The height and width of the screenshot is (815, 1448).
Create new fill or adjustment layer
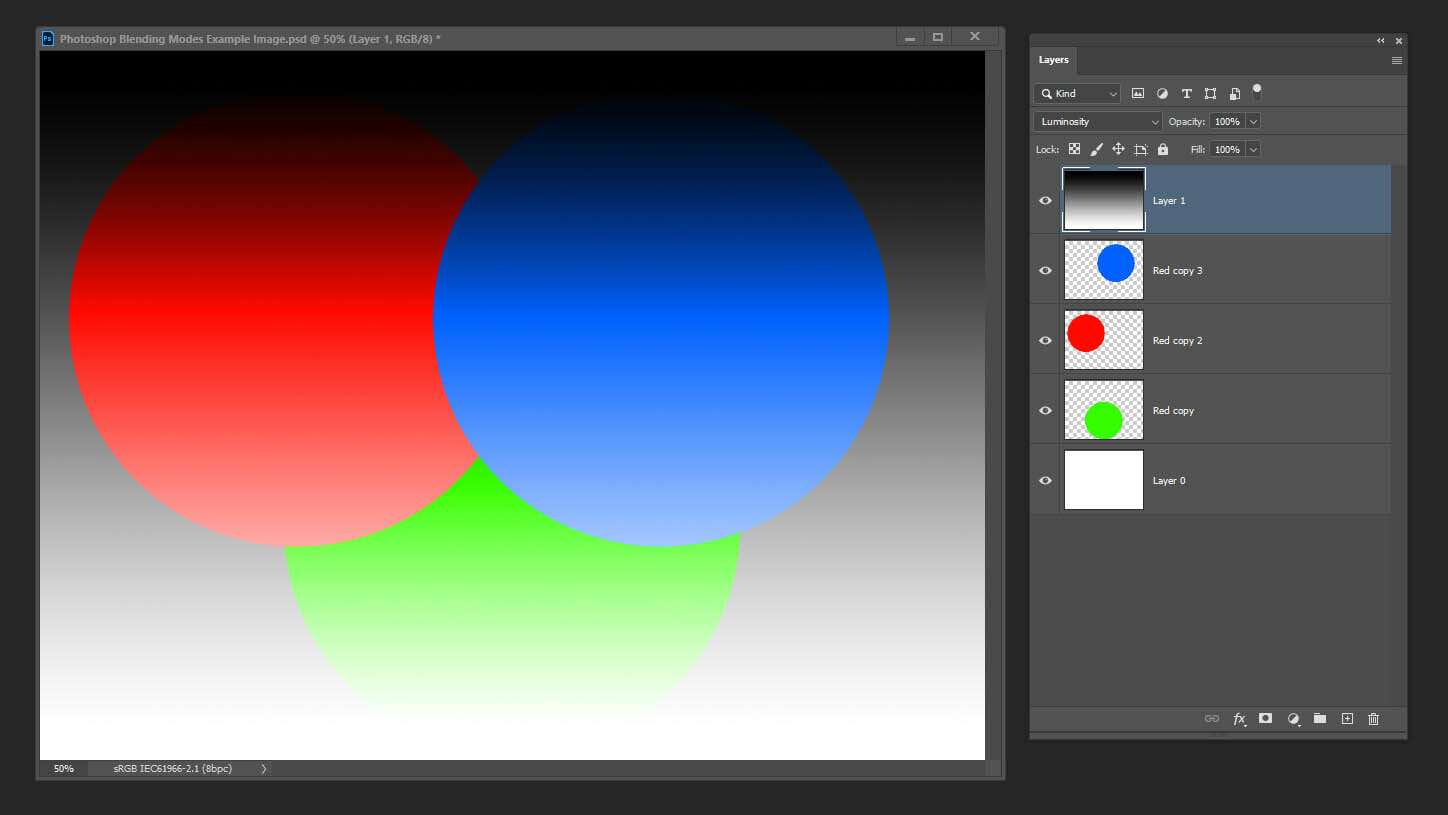(x=1293, y=718)
